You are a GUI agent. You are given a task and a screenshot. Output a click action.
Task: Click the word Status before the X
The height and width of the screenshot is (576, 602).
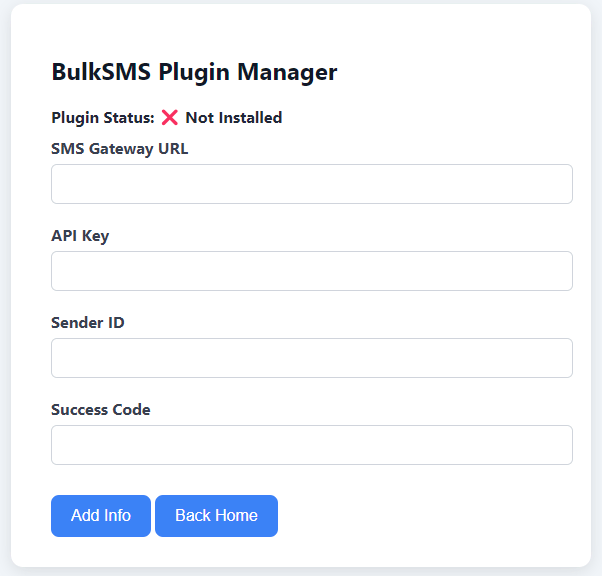click(129, 118)
